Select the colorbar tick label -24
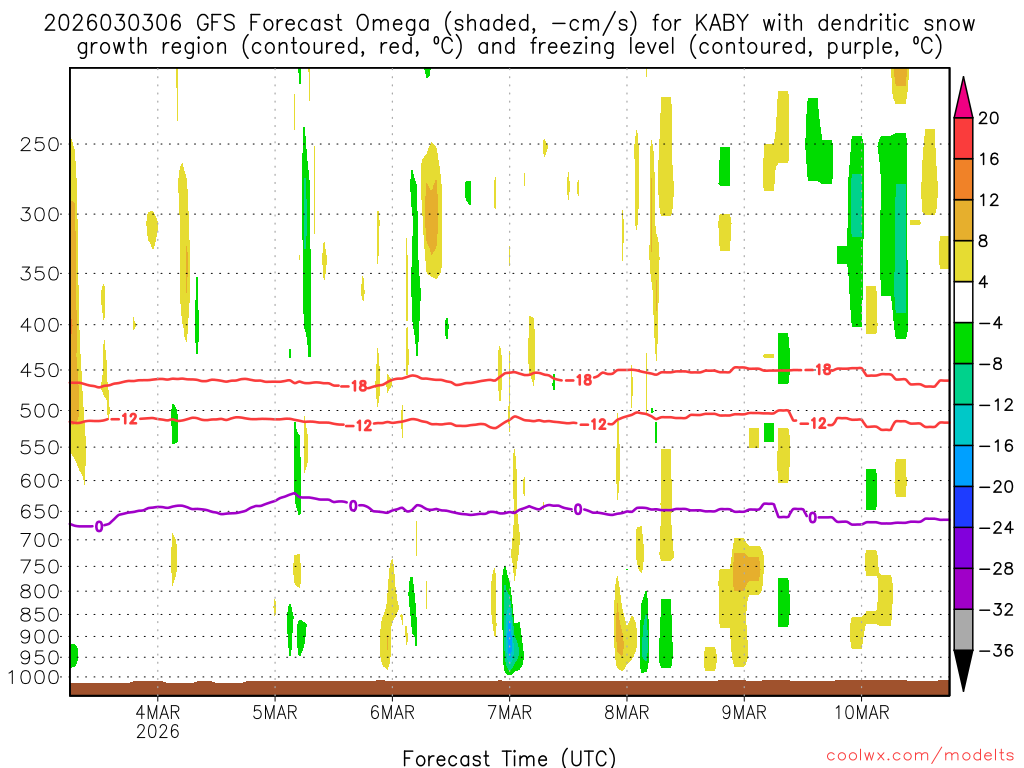The width and height of the screenshot is (1024, 768). 996,528
